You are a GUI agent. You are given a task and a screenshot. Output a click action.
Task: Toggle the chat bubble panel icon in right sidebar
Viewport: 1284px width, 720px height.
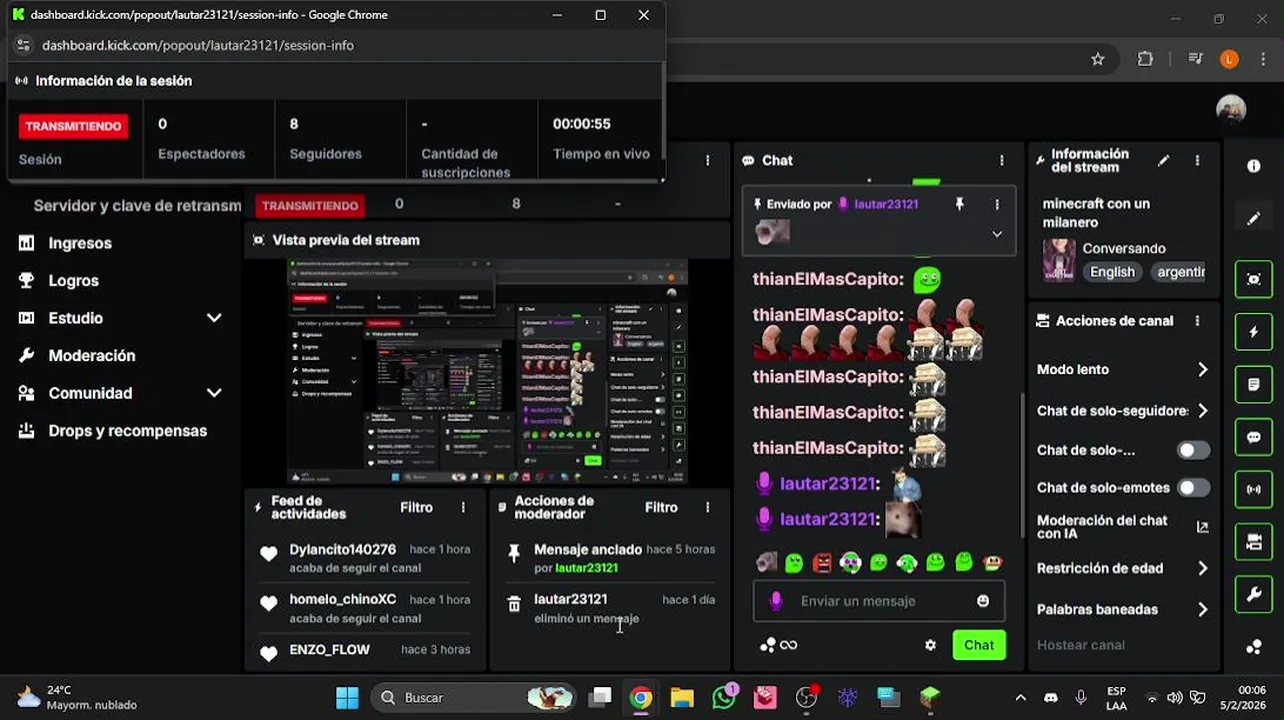[1253, 437]
